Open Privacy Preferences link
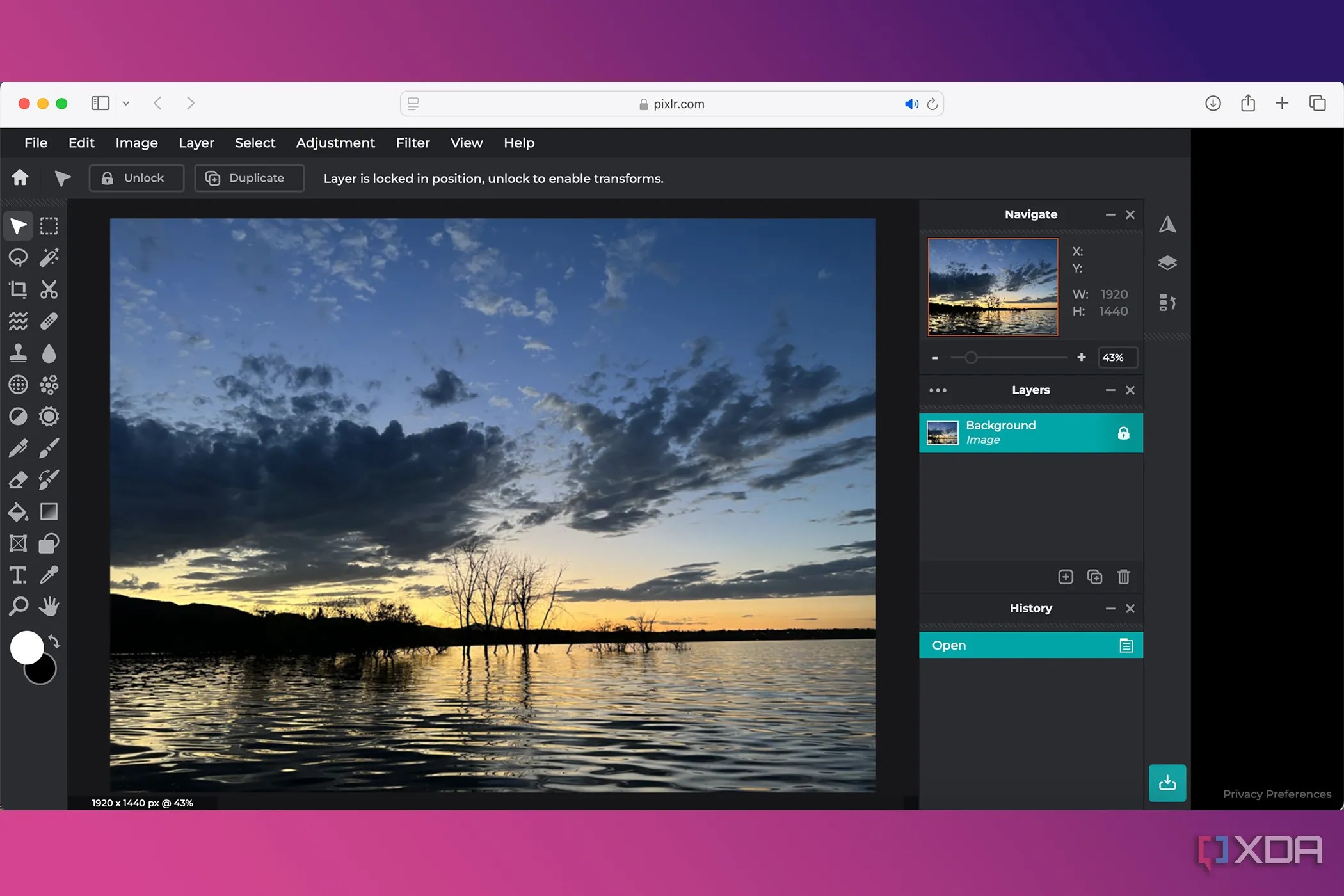Screen dimensions: 1344x896 pyautogui.click(x=1277, y=794)
